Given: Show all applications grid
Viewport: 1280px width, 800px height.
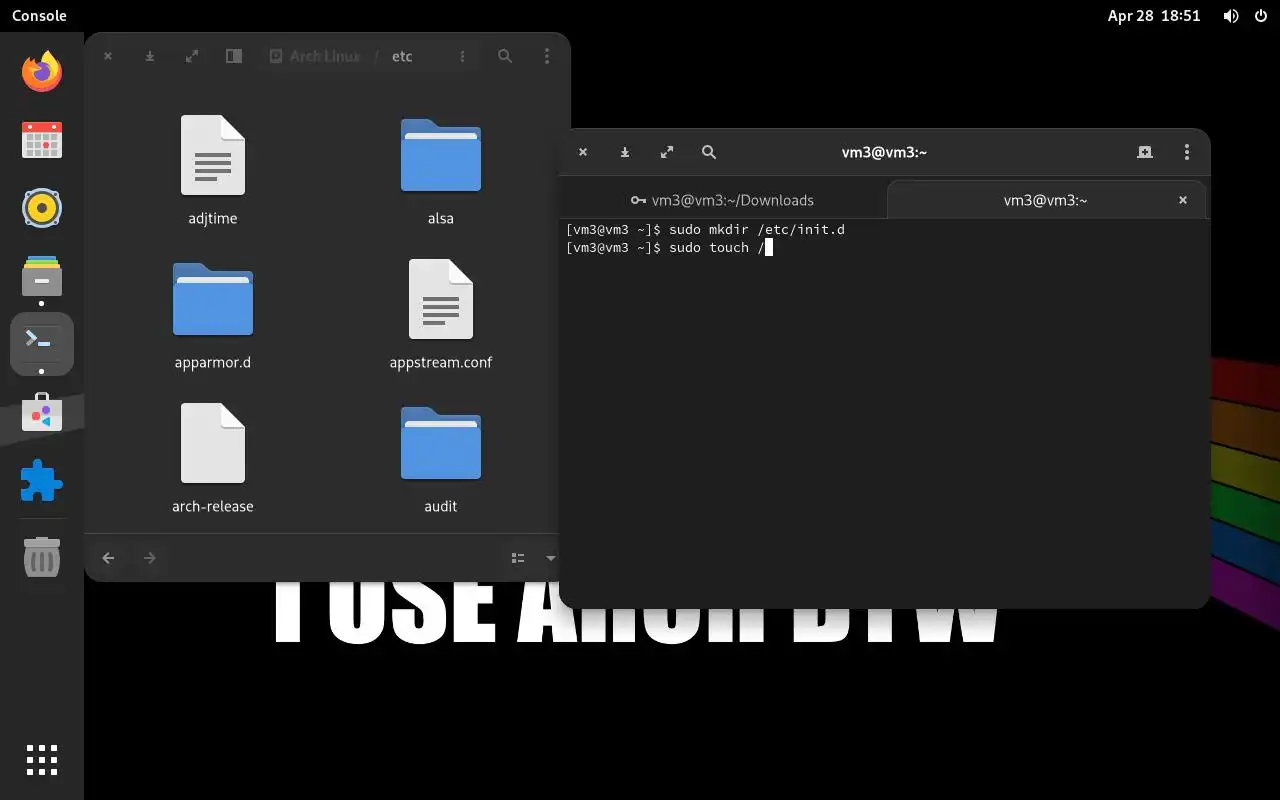Looking at the screenshot, I should pyautogui.click(x=42, y=760).
